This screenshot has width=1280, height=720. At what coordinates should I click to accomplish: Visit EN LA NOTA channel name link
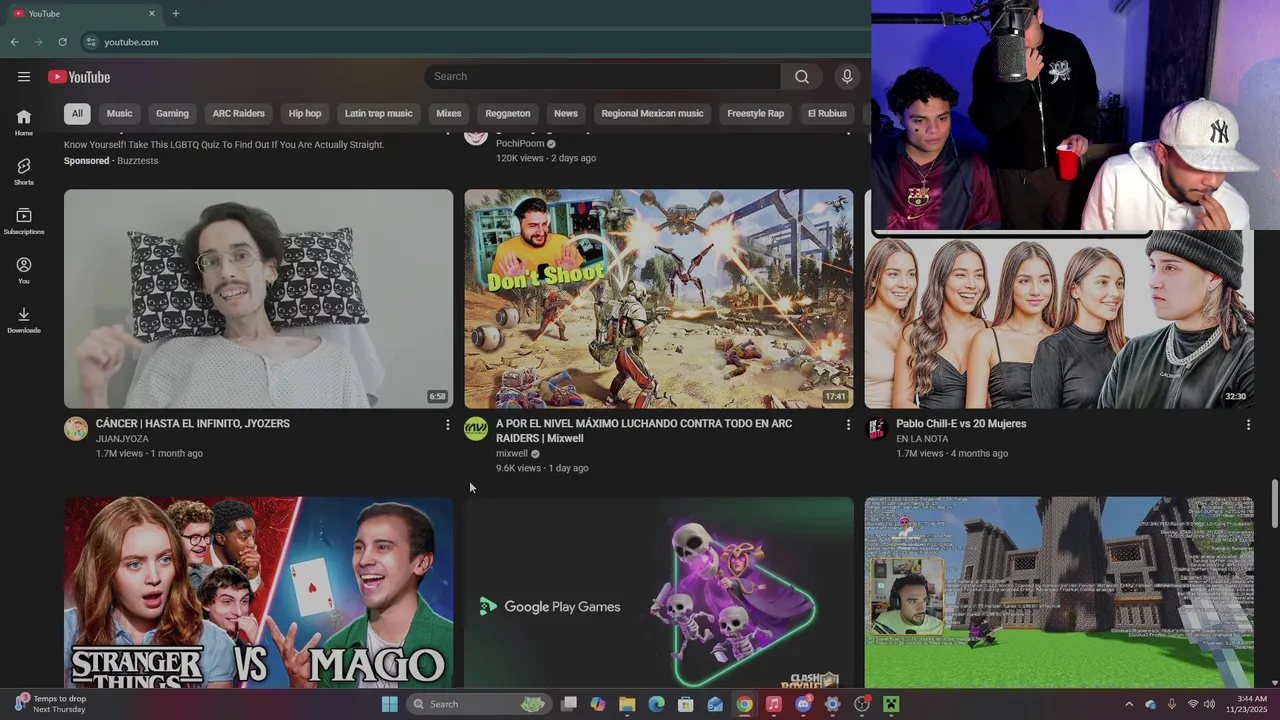tap(922, 439)
